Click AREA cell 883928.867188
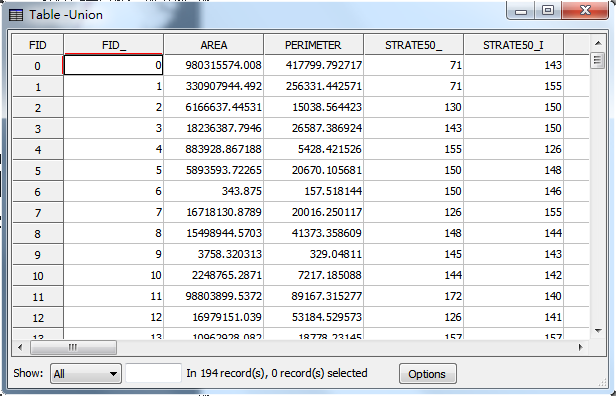The width and height of the screenshot is (616, 396). 213,149
